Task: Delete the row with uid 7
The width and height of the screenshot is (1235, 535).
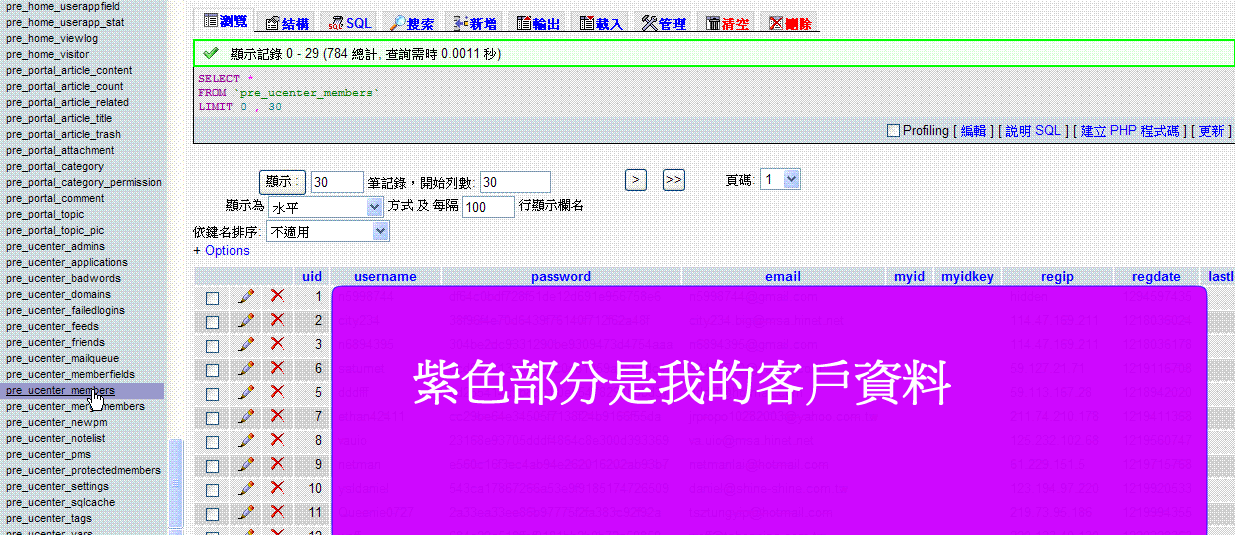Action: pyautogui.click(x=277, y=416)
